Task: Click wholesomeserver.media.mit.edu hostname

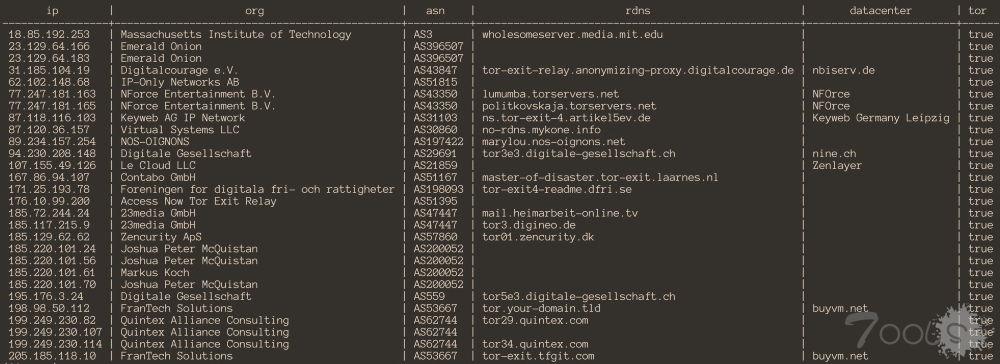Action: 572,34
